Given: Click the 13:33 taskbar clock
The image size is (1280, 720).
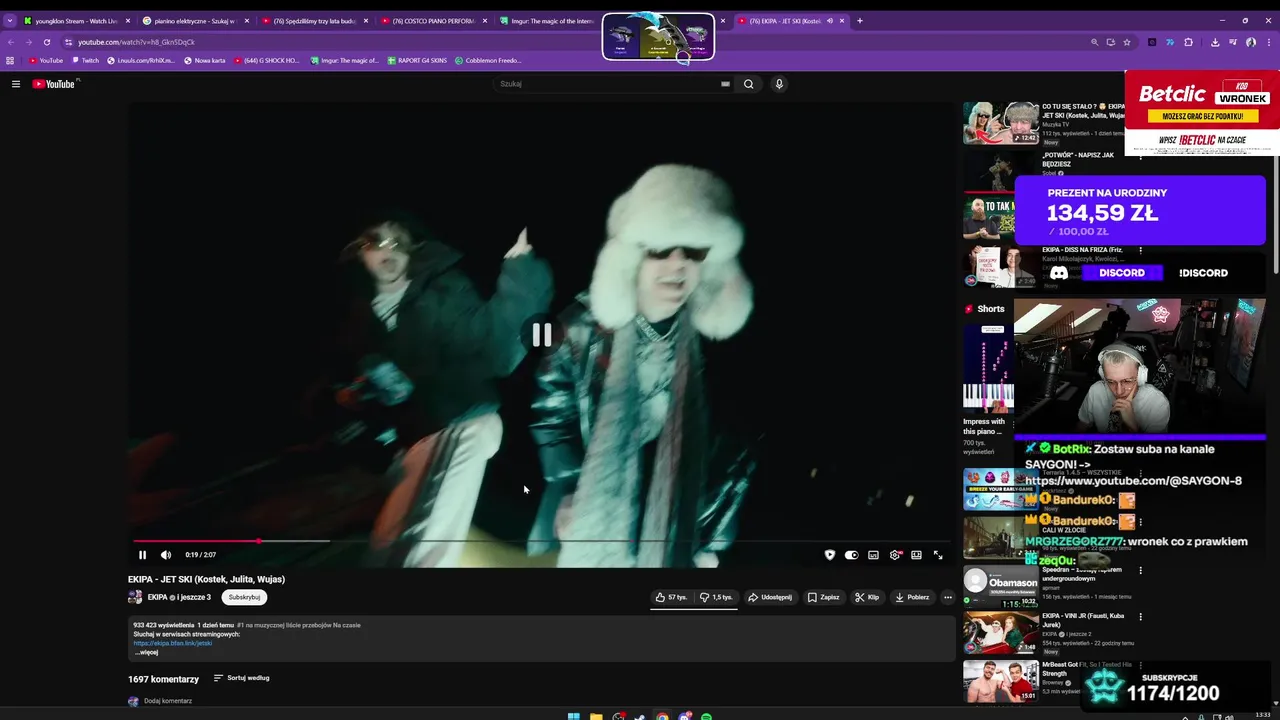Looking at the screenshot, I should click(1263, 715).
